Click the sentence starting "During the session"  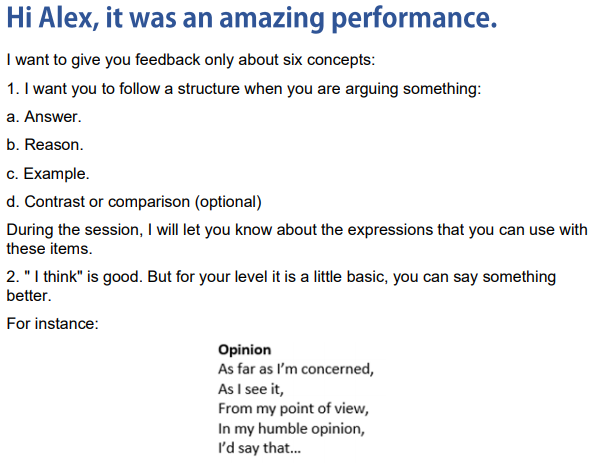[x=296, y=229]
